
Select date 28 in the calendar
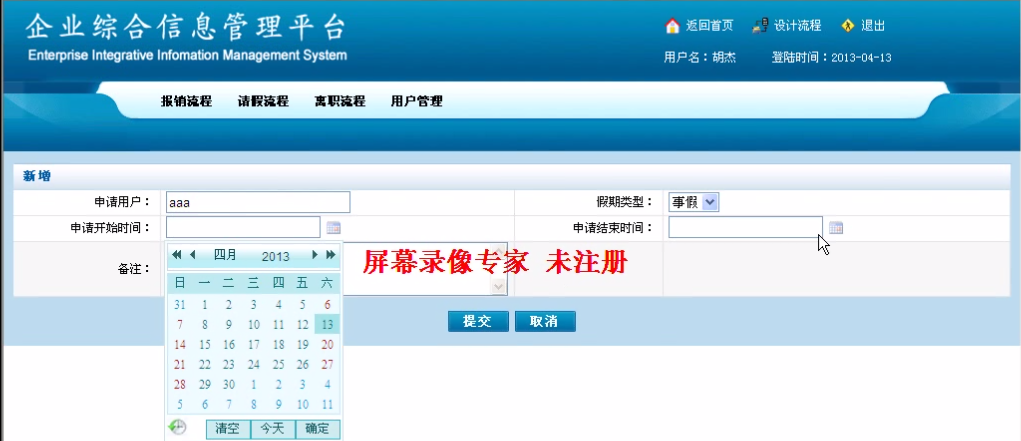(x=180, y=385)
